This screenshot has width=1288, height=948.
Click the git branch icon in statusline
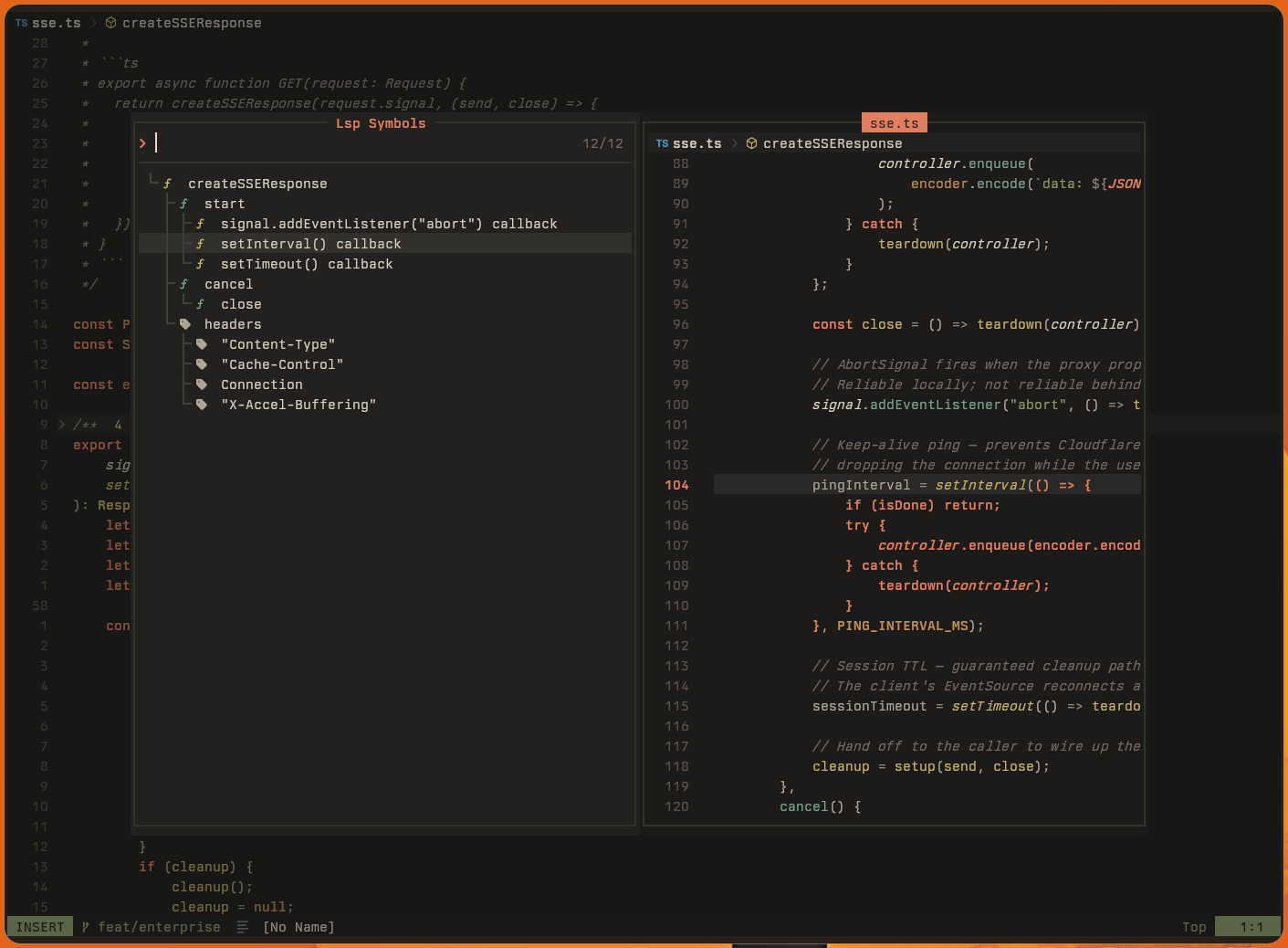point(86,927)
